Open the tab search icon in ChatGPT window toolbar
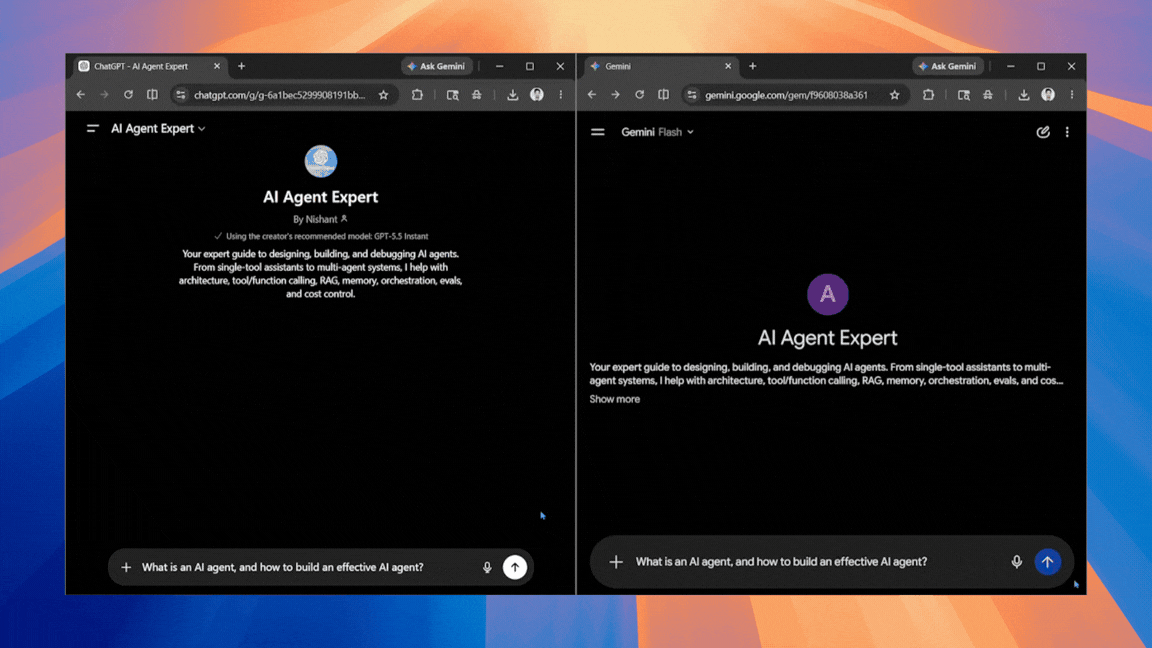Screen dimensions: 1152x648 click(x=453, y=95)
